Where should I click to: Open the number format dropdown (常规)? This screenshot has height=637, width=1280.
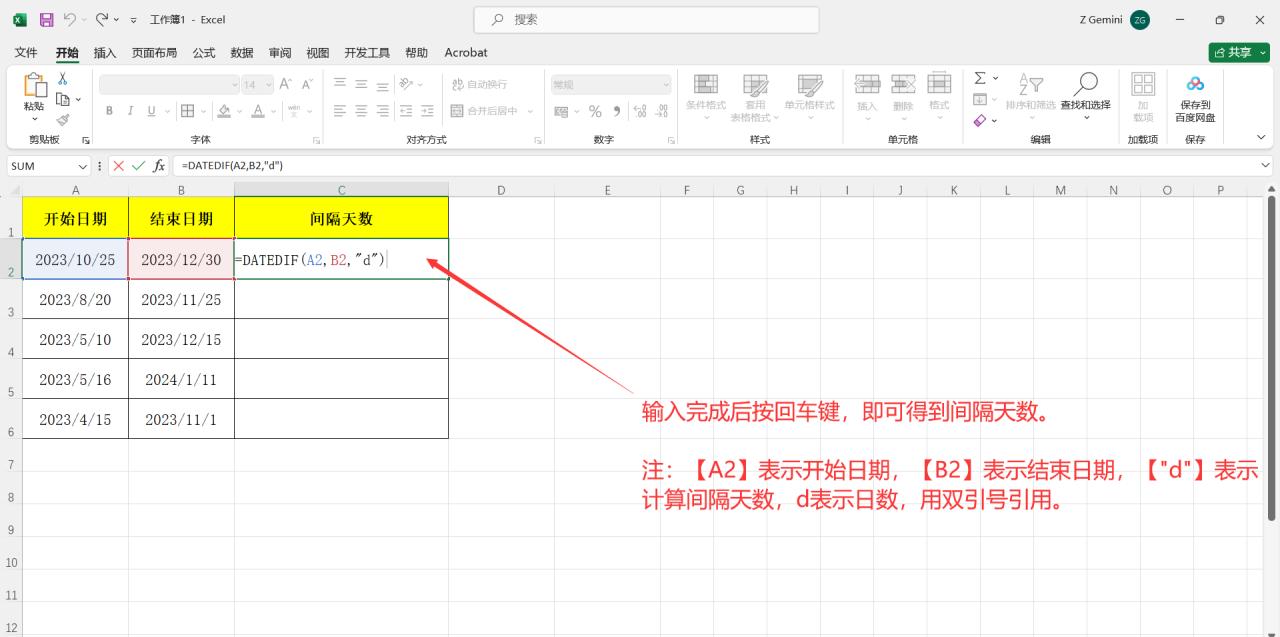[666, 85]
